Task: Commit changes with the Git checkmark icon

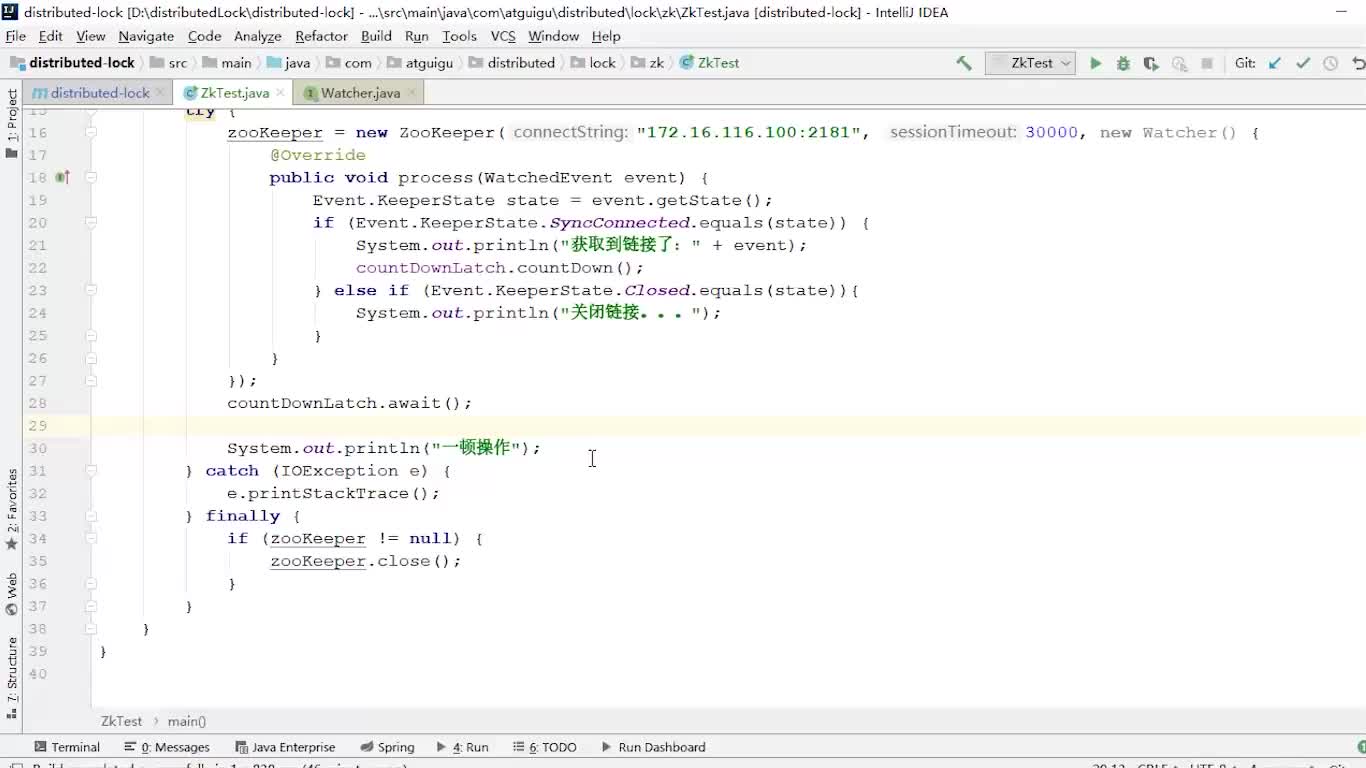Action: (x=1303, y=63)
